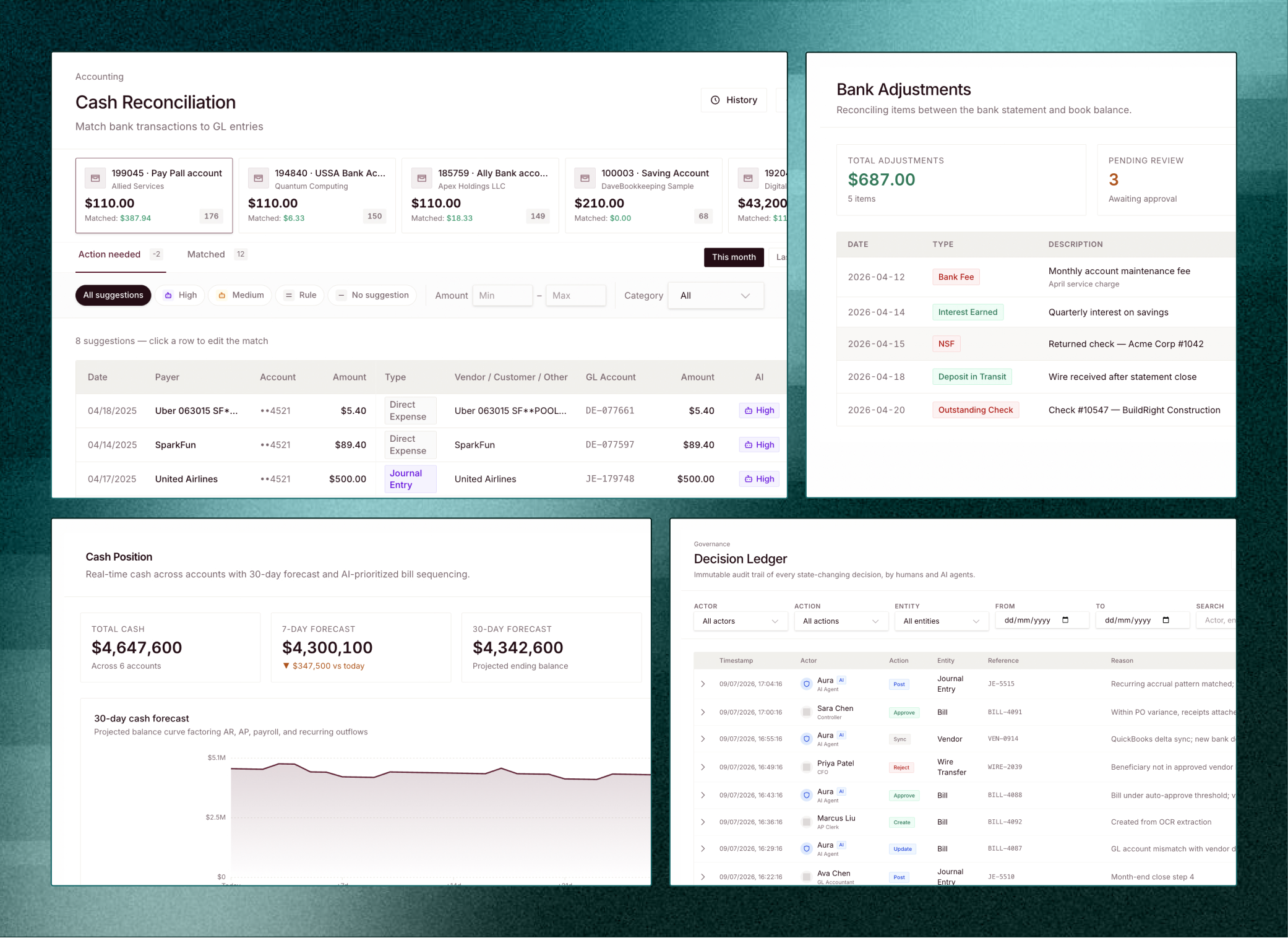Toggle the No suggestion filter chip
This screenshot has height=938, width=1288.
coord(372,296)
